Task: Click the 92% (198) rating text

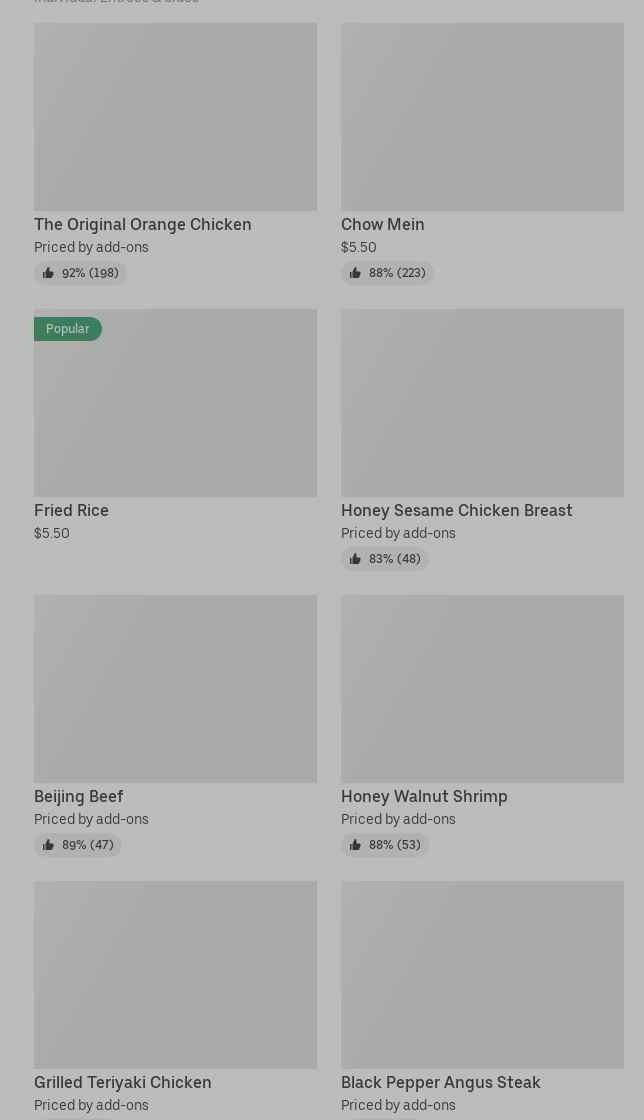Action: coord(90,273)
